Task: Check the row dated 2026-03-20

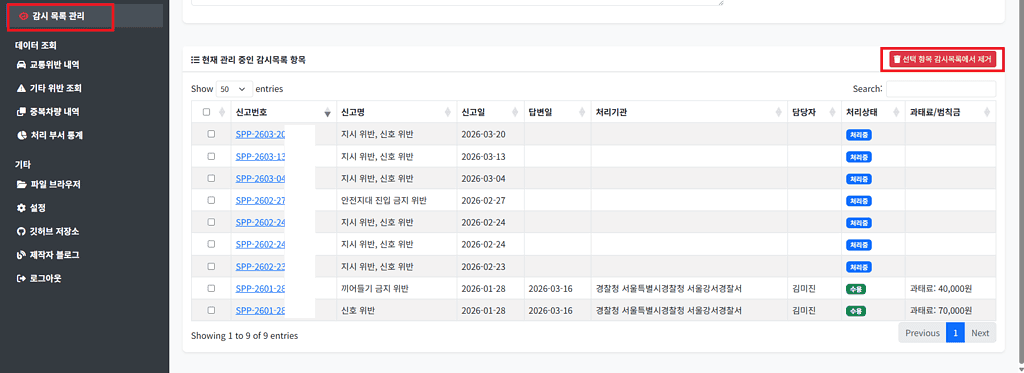Action: pos(211,134)
